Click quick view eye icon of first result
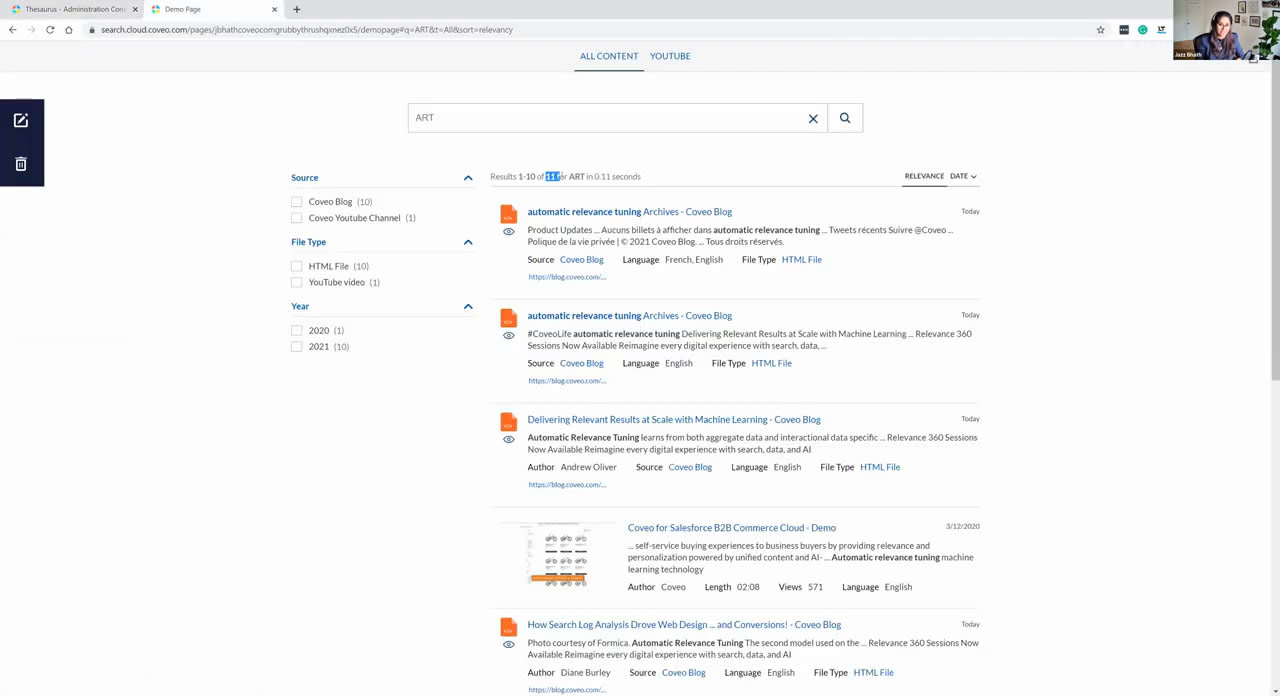 [x=508, y=232]
